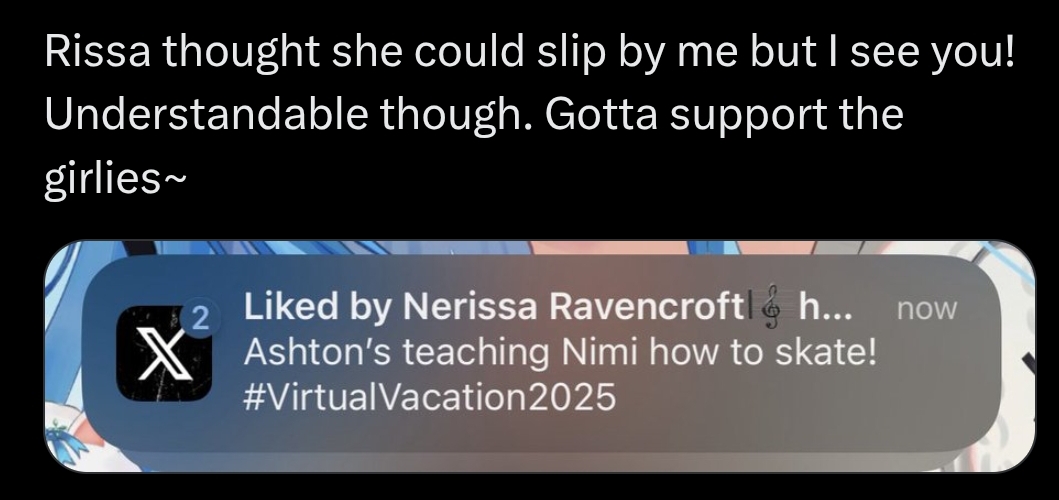Viewport: 1059px width, 500px height.
Task: Click the 'Ashton's teaching Nimi how to skate!' message
Action: [560, 351]
